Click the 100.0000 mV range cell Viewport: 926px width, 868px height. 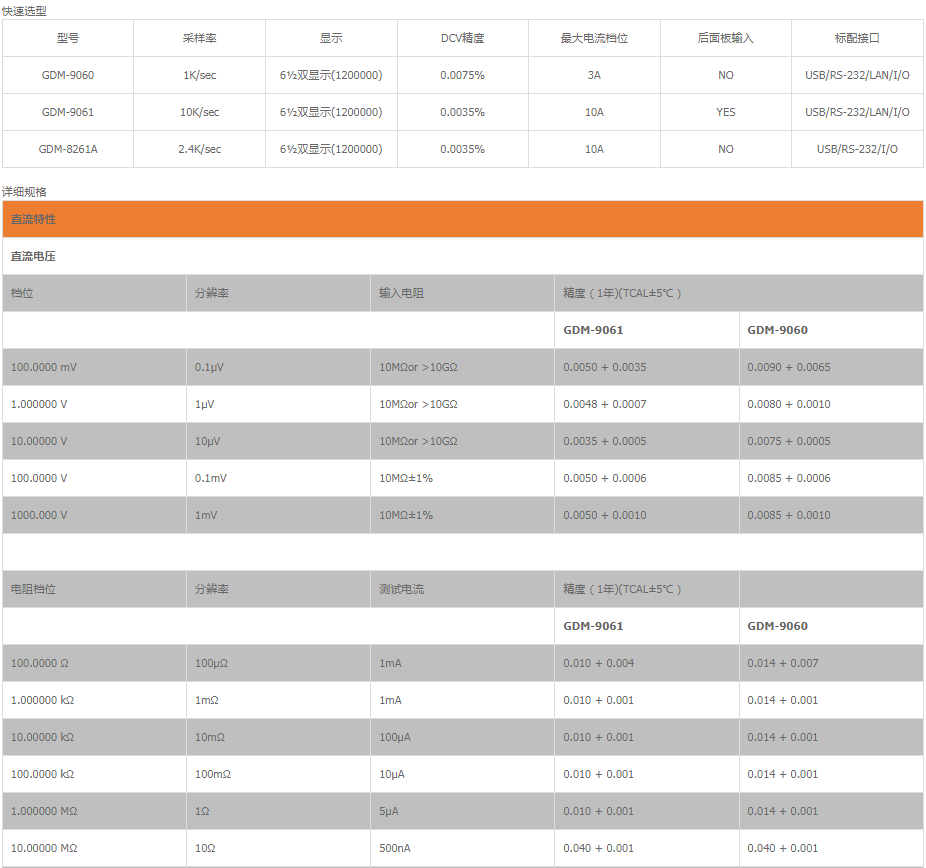click(x=94, y=367)
